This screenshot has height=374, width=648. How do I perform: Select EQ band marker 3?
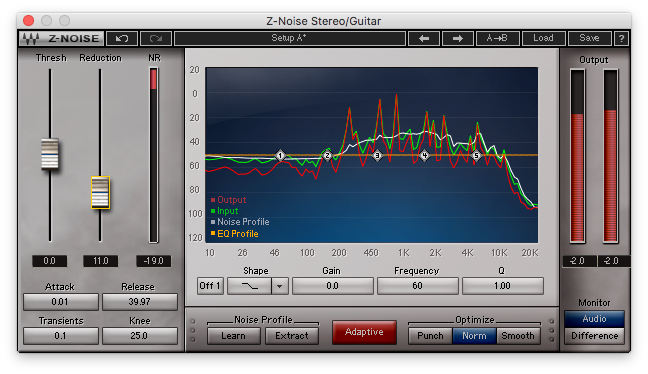pyautogui.click(x=377, y=156)
